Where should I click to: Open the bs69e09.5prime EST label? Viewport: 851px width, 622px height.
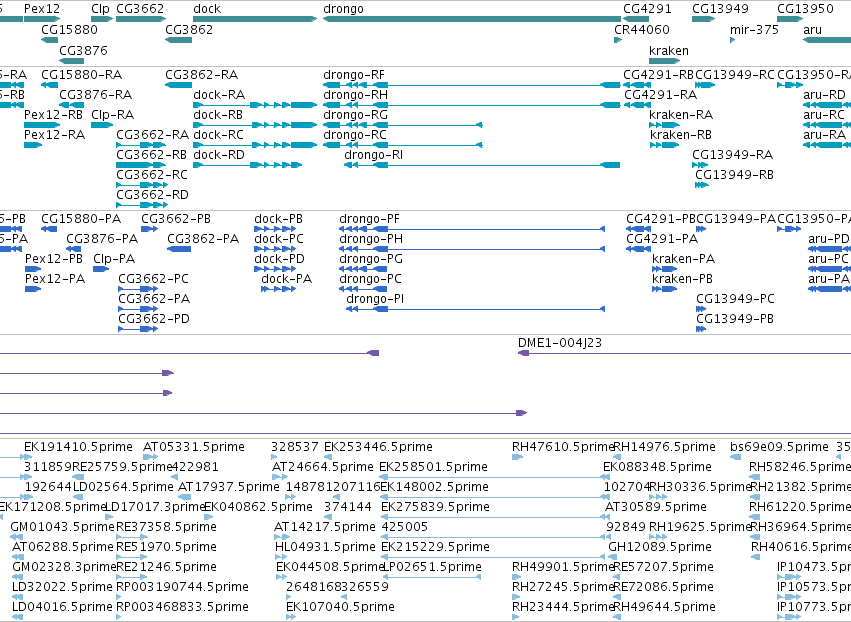[x=779, y=447]
